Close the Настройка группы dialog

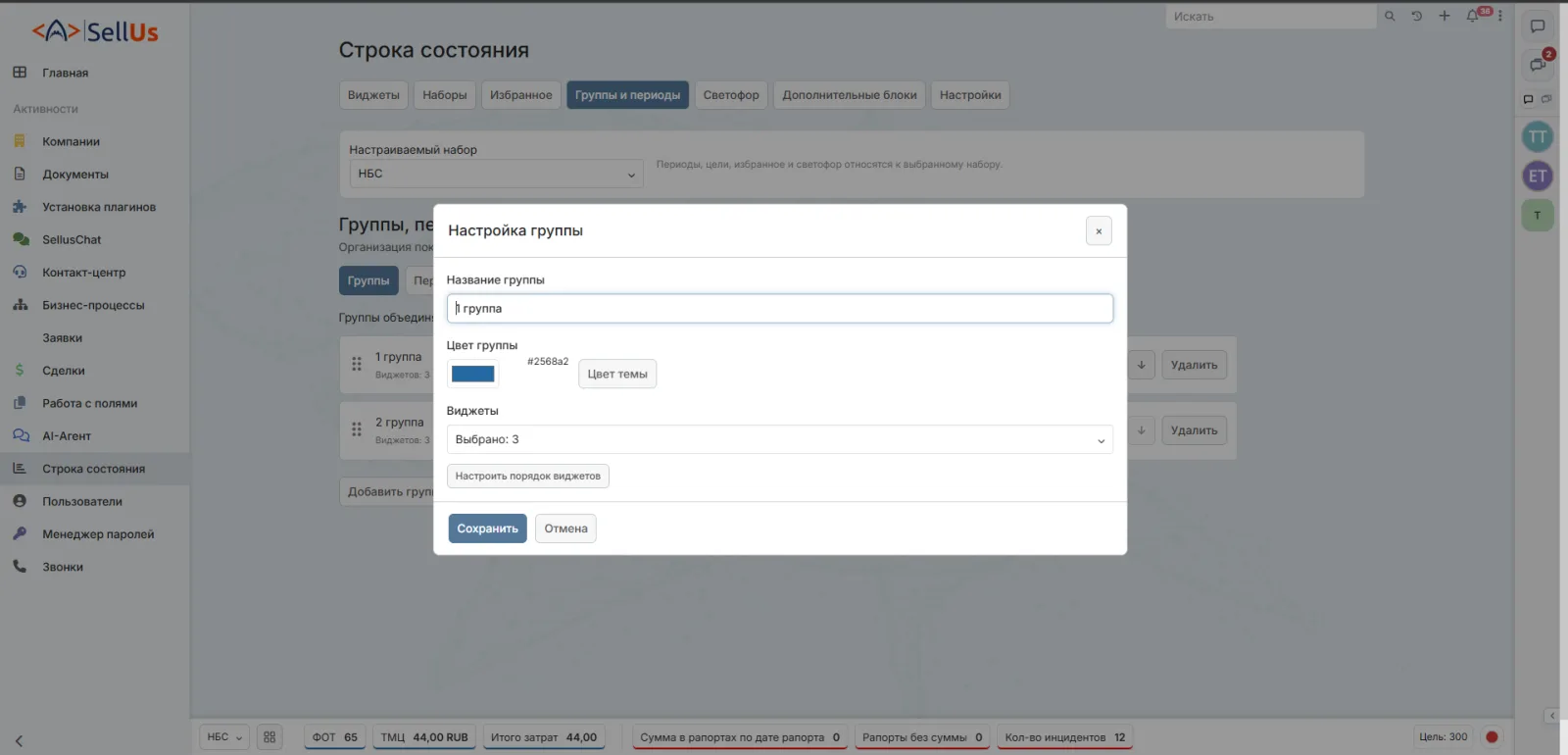point(1099,231)
